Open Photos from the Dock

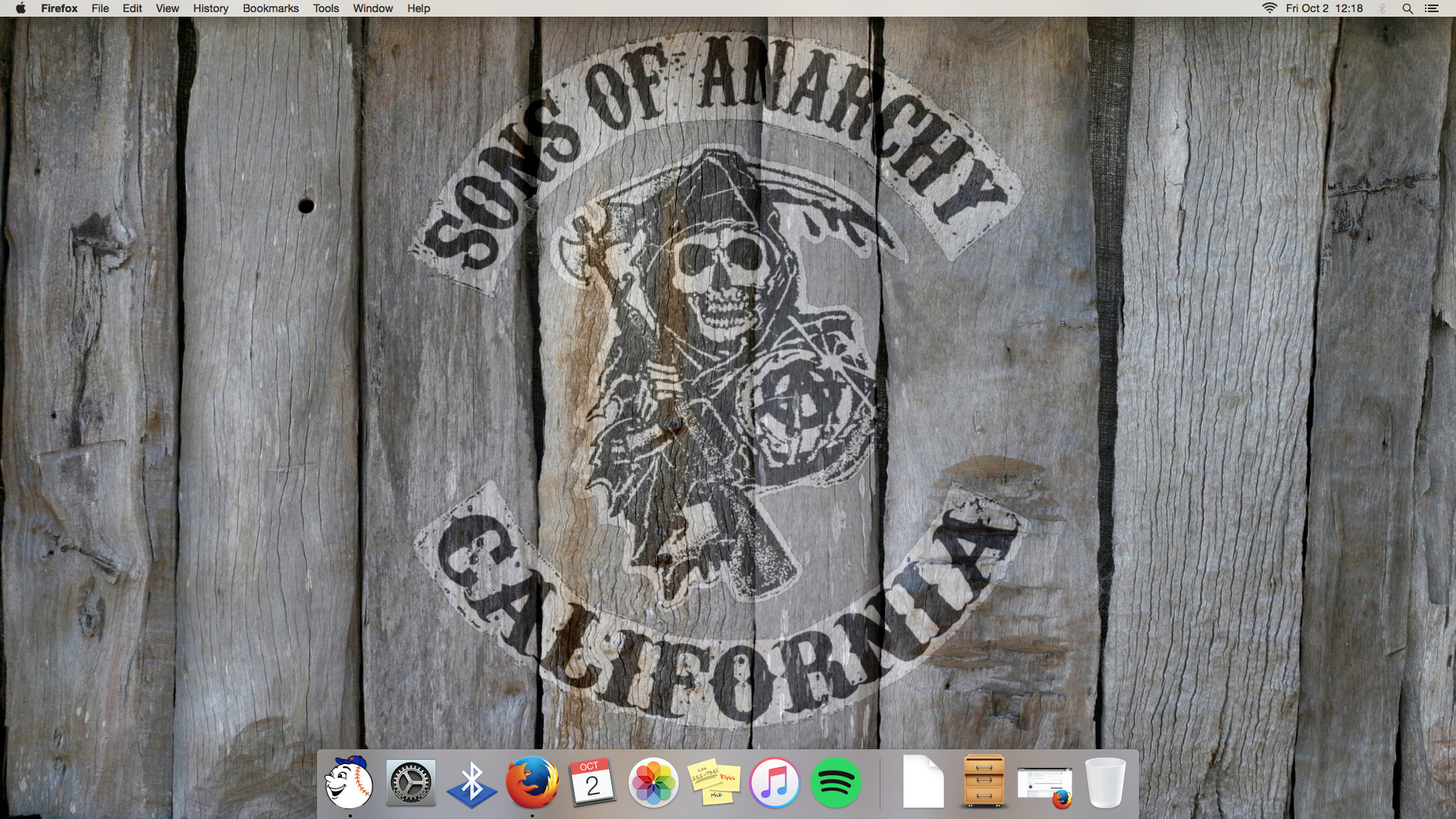654,782
